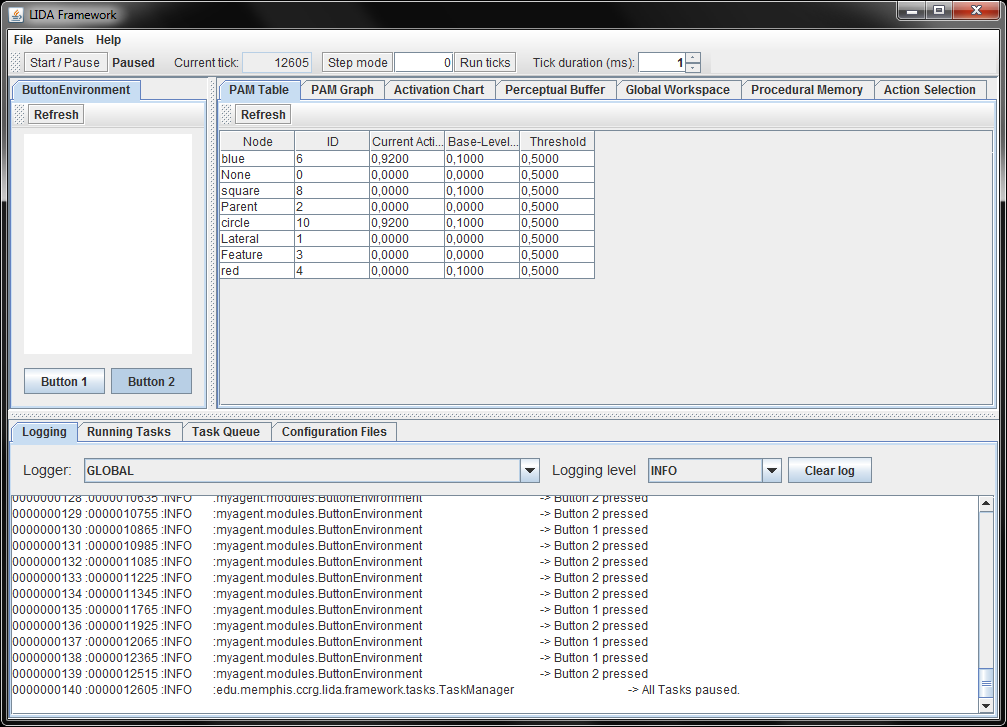Increase tick duration with spinner up arrow
Screen dimensions: 1007x727
[x=693, y=58]
